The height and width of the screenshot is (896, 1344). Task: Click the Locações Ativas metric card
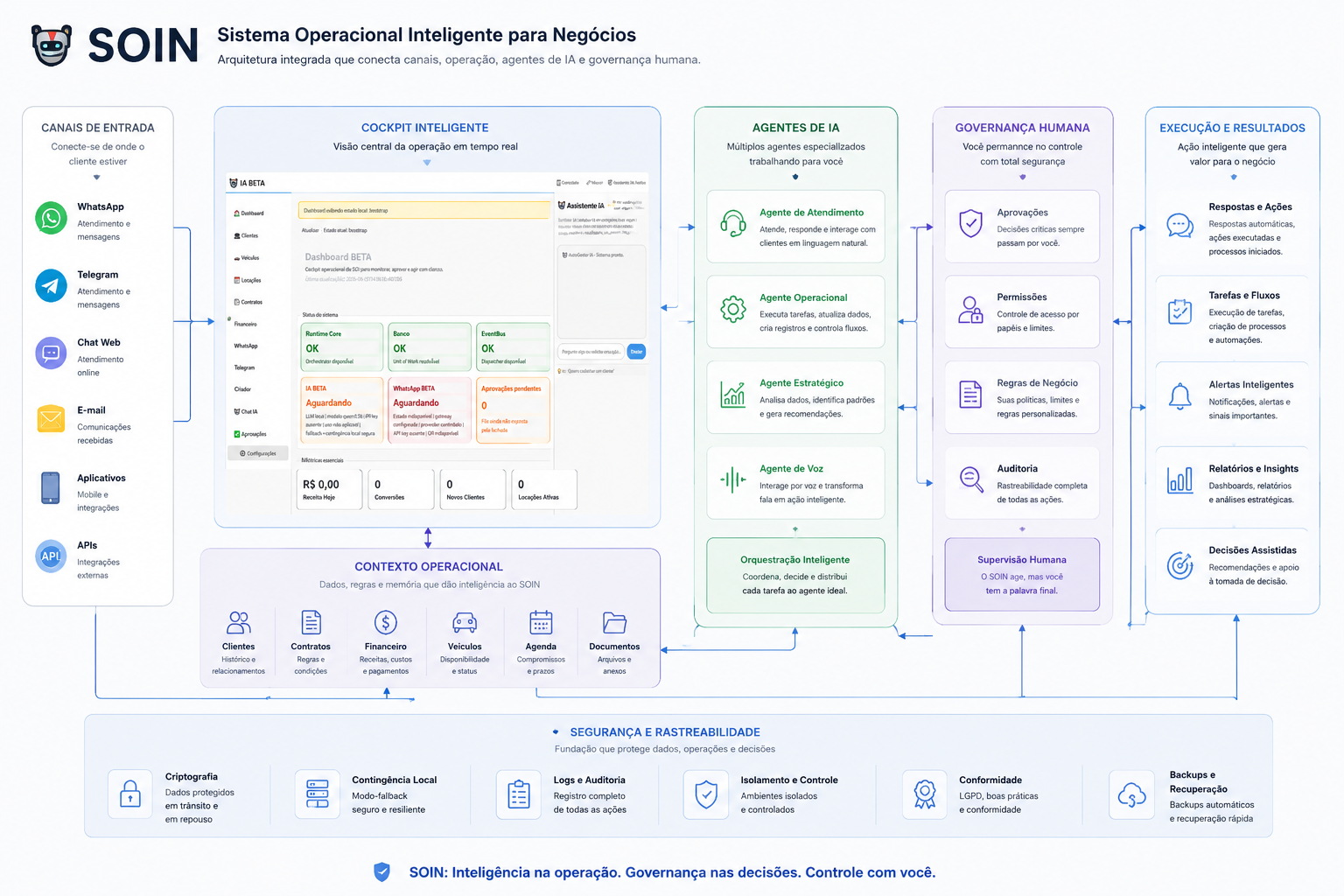pyautogui.click(x=545, y=489)
